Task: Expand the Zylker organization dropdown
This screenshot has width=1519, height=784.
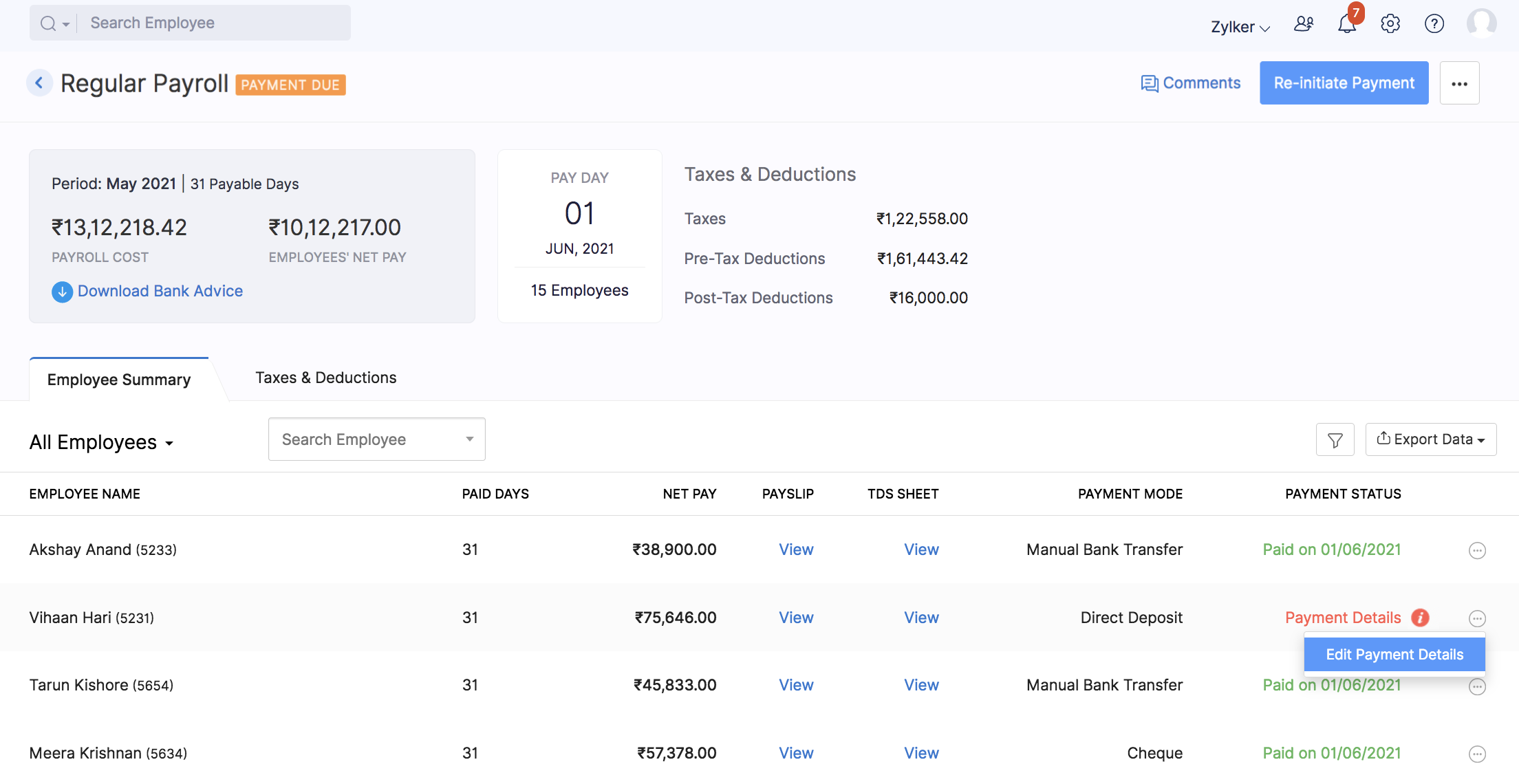Action: coord(1240,27)
